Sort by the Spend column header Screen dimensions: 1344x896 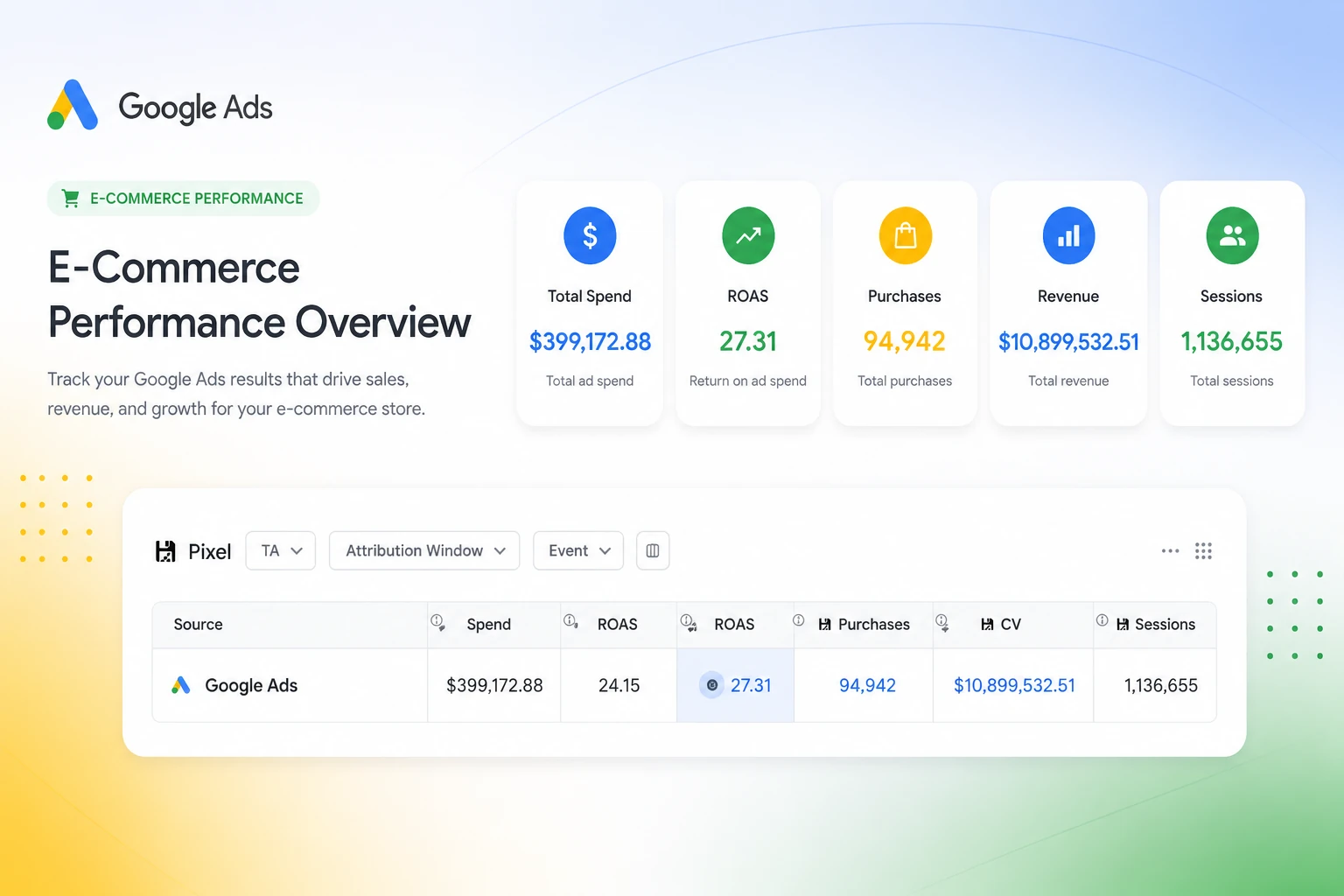pyautogui.click(x=489, y=625)
